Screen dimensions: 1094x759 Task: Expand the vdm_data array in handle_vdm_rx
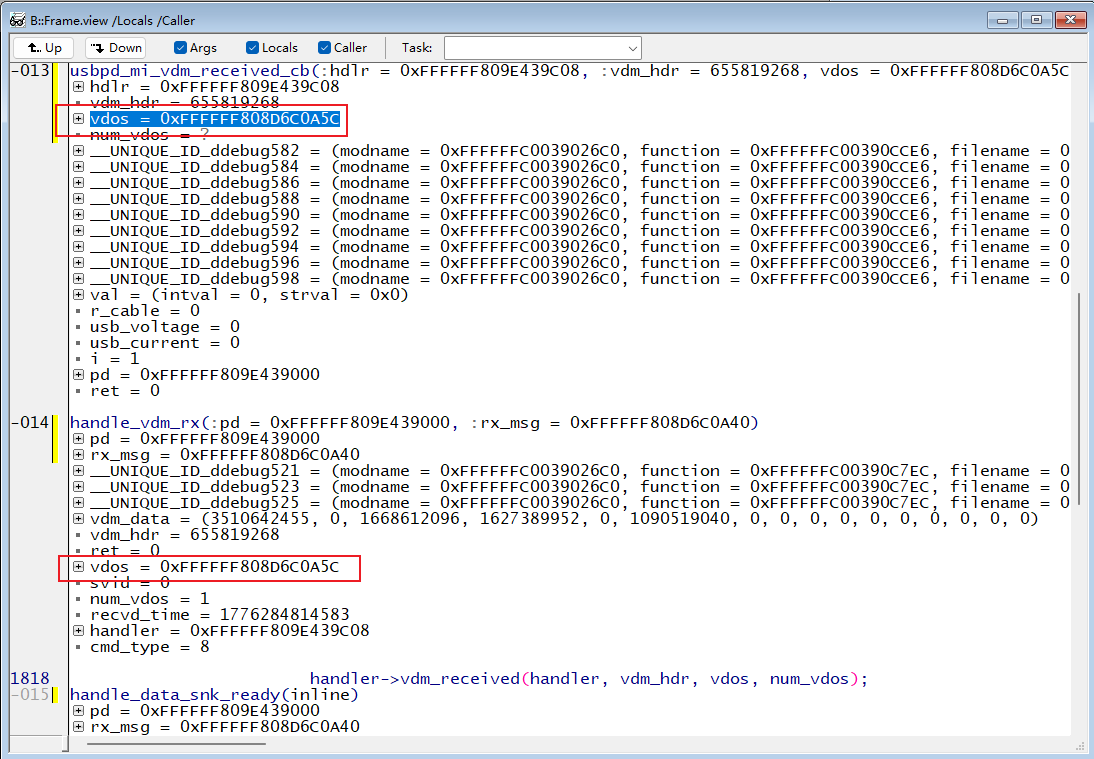pos(79,519)
